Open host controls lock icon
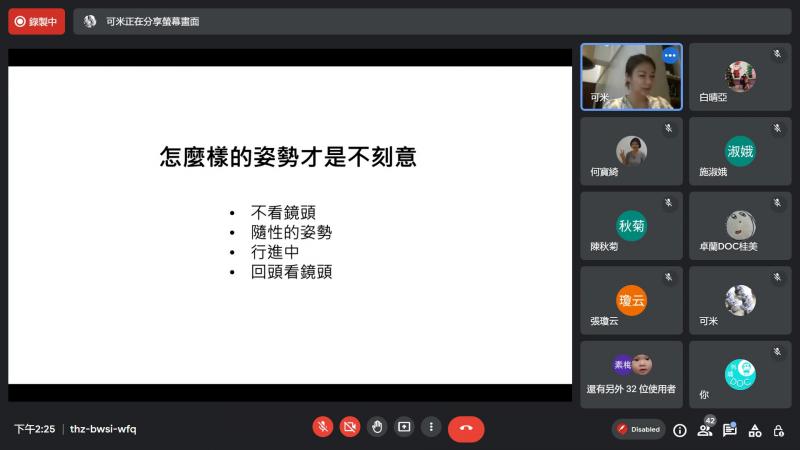 (779, 431)
